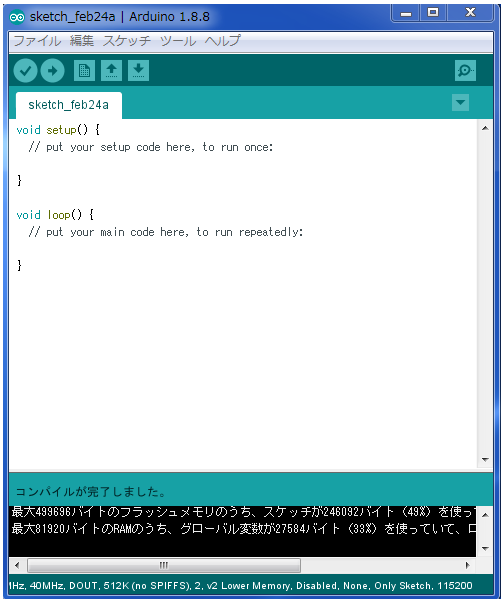Click the comment 'put your main code here'

117,232
